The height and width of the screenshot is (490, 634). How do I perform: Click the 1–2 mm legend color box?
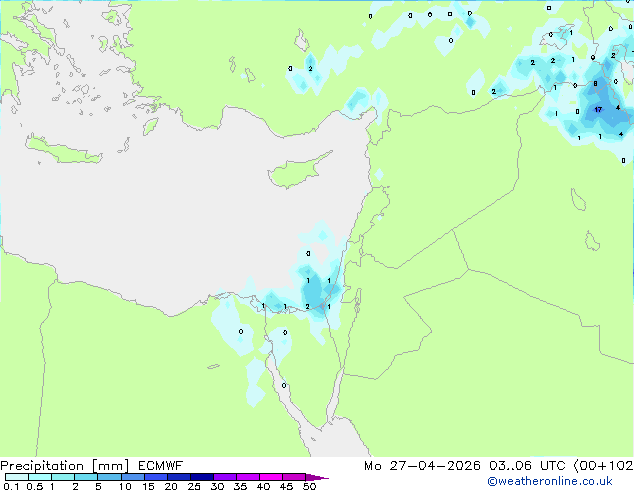click(x=63, y=477)
